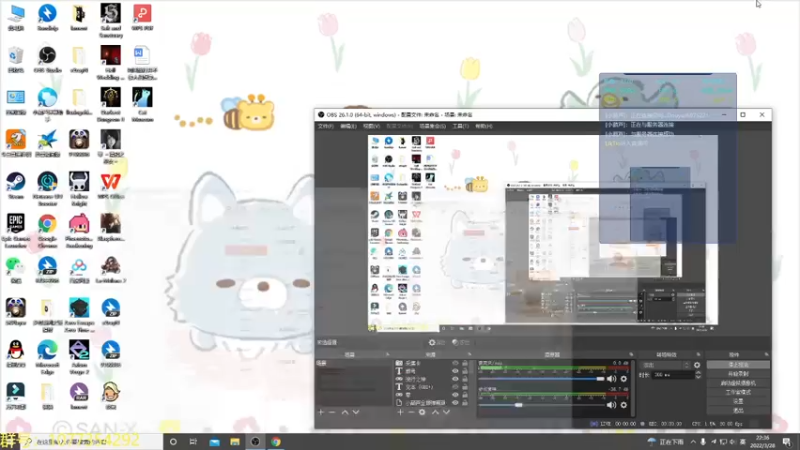
Task: Toggle visibility of the bottom document-icon source
Action: tap(456, 403)
